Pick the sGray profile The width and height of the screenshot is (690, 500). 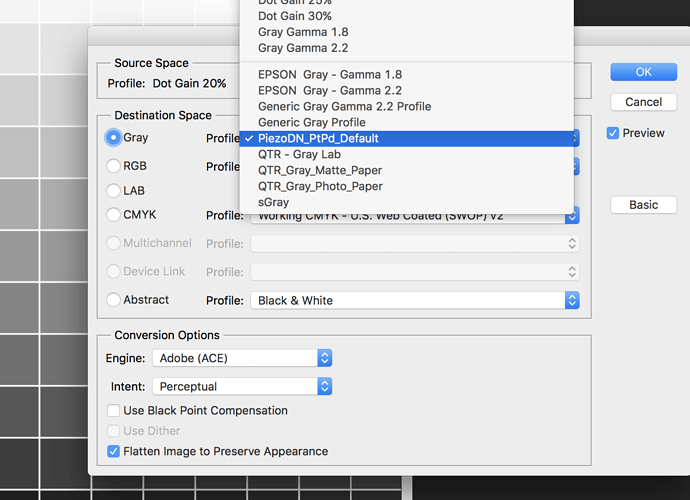273,202
